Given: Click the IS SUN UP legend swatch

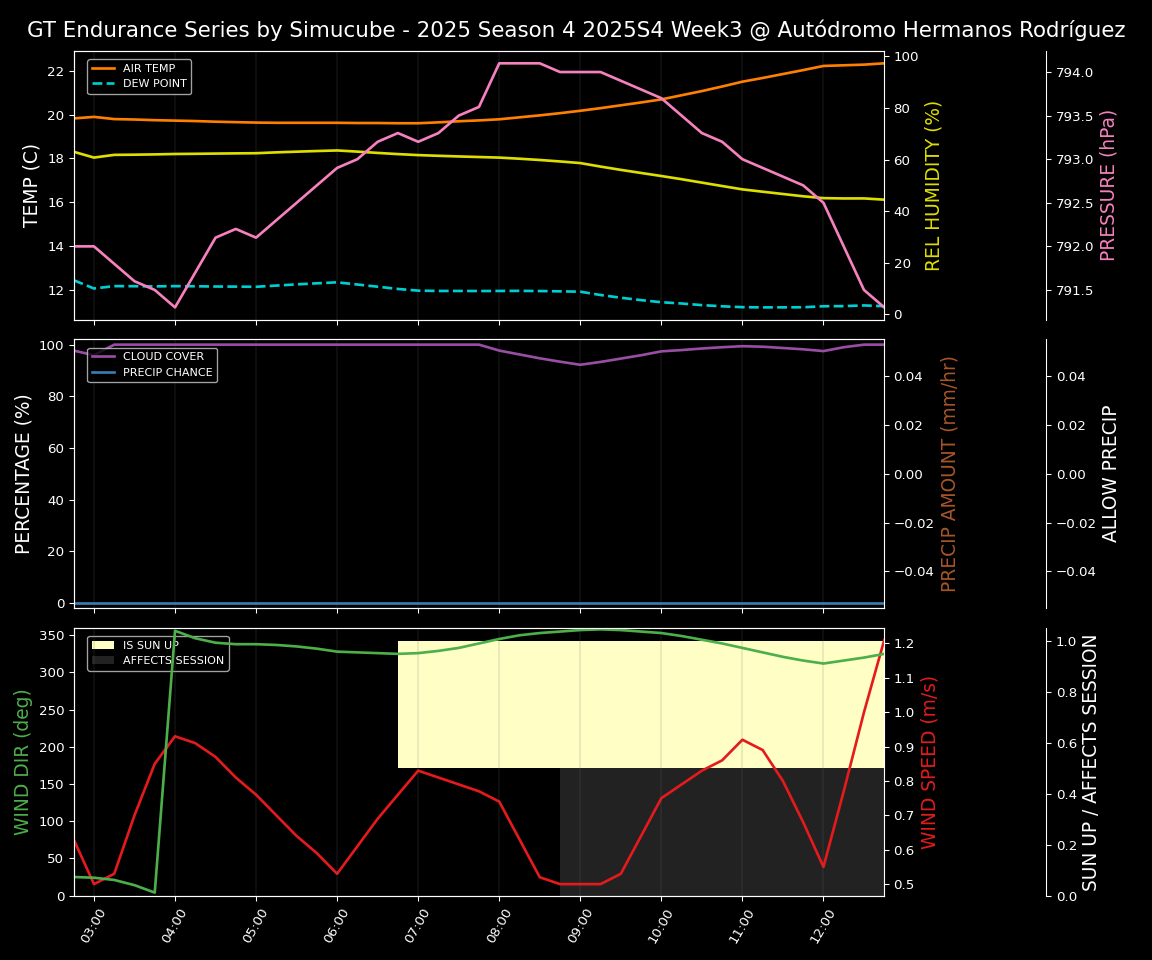Looking at the screenshot, I should (x=103, y=645).
